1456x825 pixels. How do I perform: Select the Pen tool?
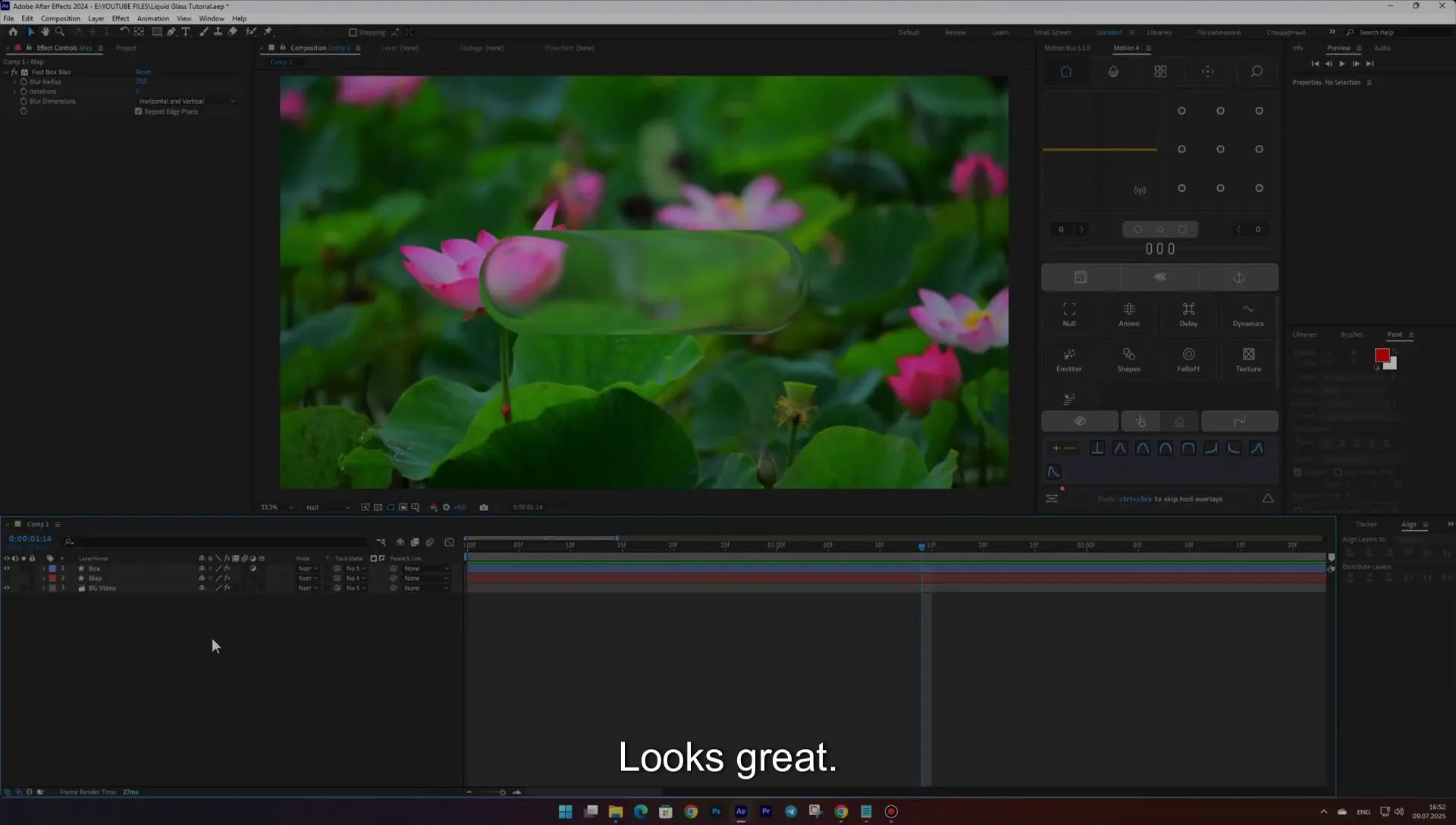coord(171,32)
